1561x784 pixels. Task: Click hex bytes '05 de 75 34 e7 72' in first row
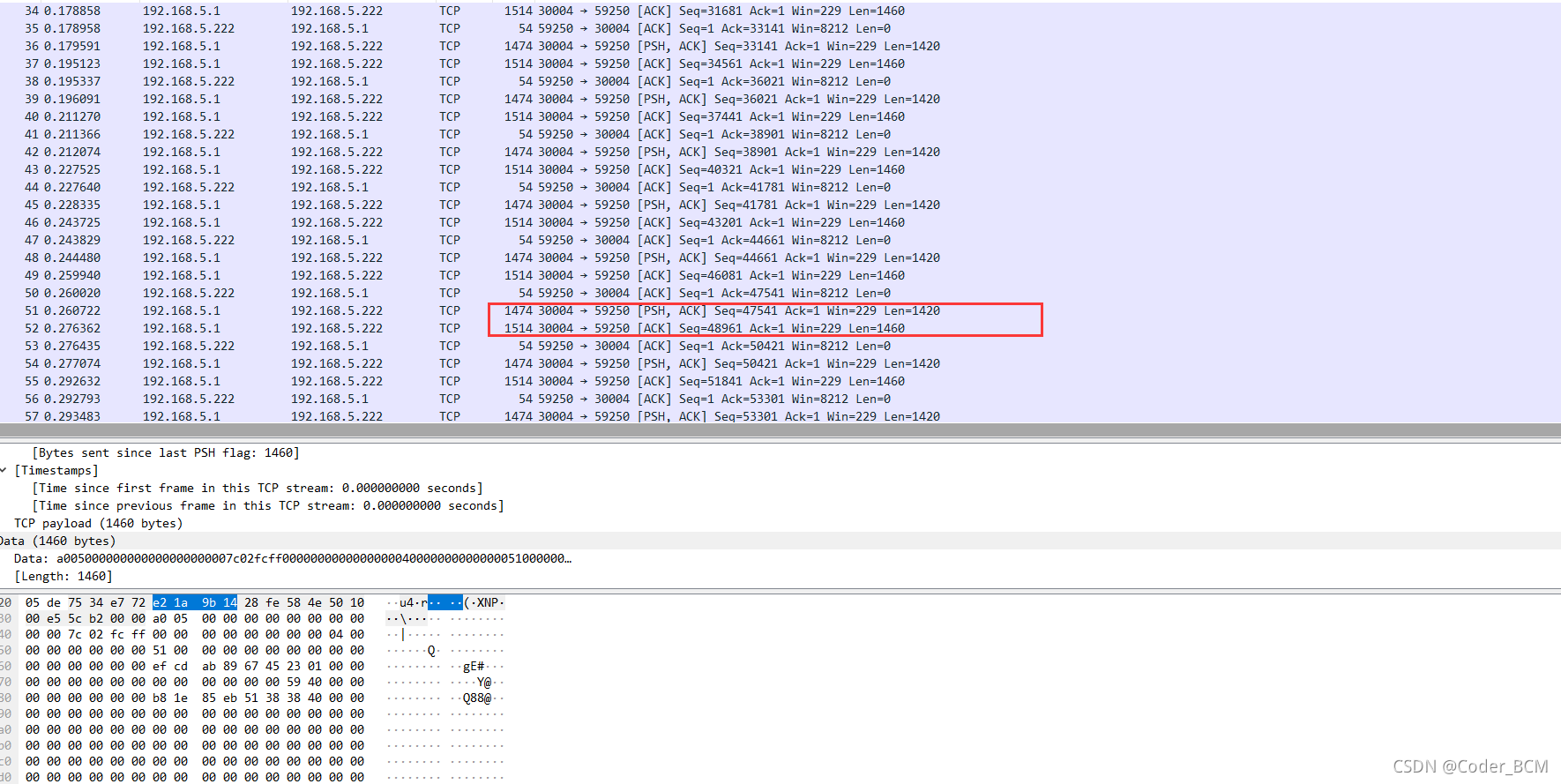[x=86, y=602]
